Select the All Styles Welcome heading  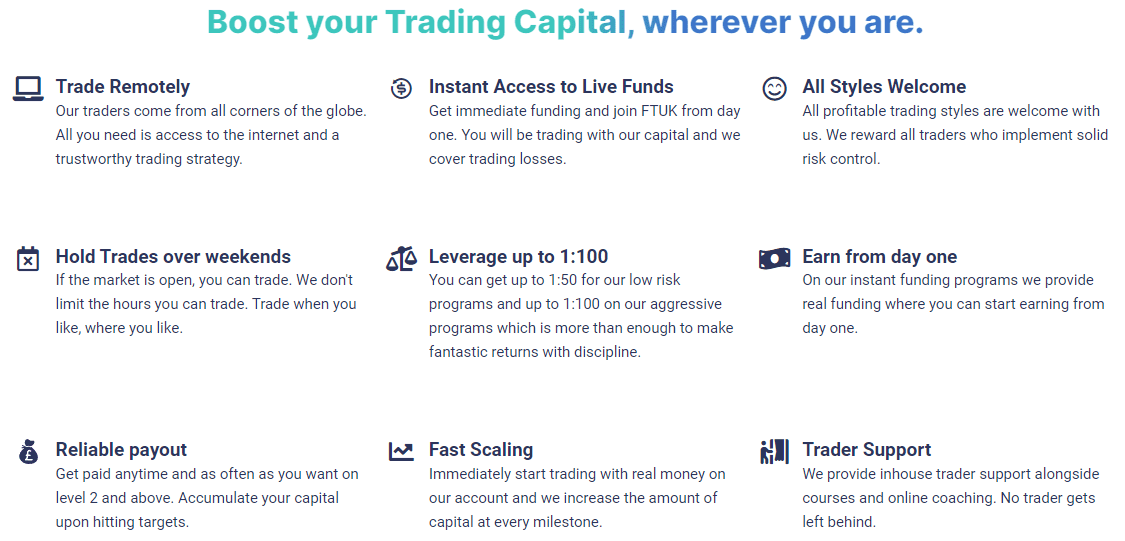pos(884,87)
